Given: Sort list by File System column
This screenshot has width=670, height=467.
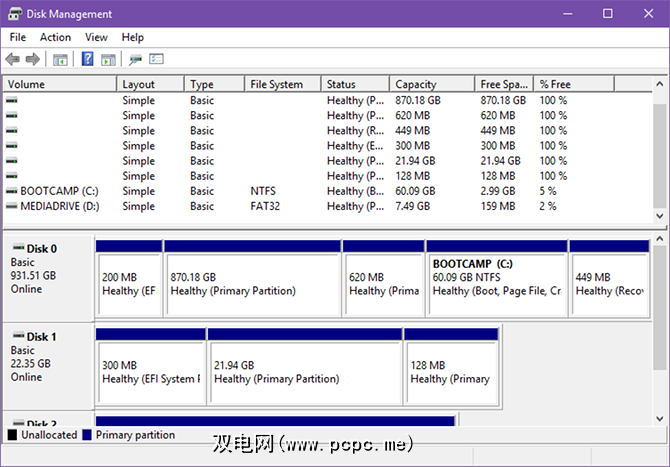Looking at the screenshot, I should pyautogui.click(x=282, y=84).
